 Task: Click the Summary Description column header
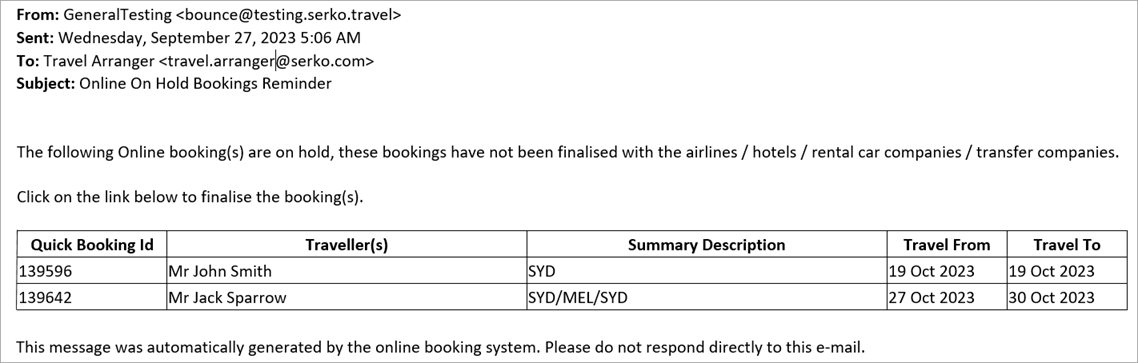(707, 245)
